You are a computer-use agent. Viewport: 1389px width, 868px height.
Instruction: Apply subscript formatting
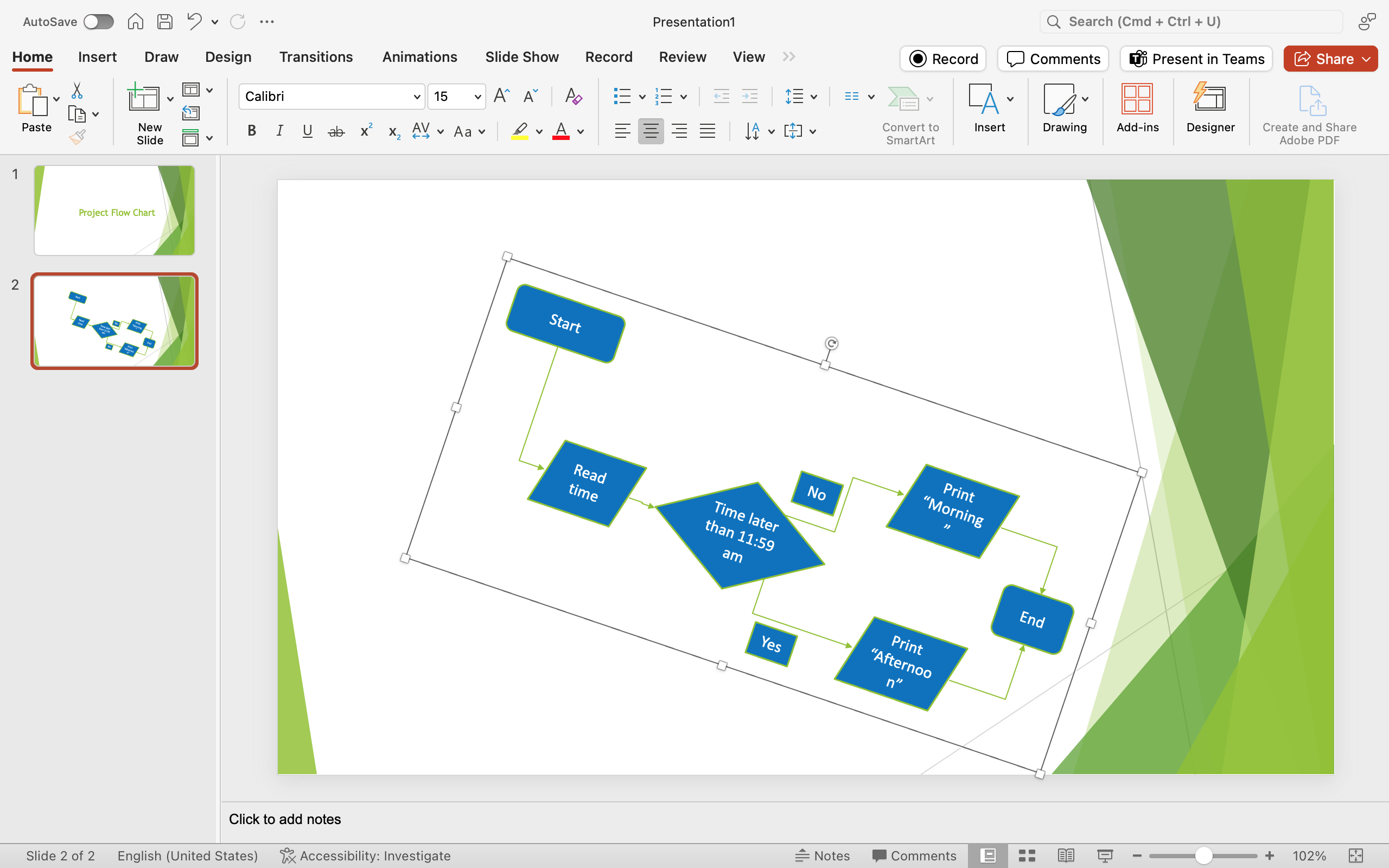(x=394, y=132)
